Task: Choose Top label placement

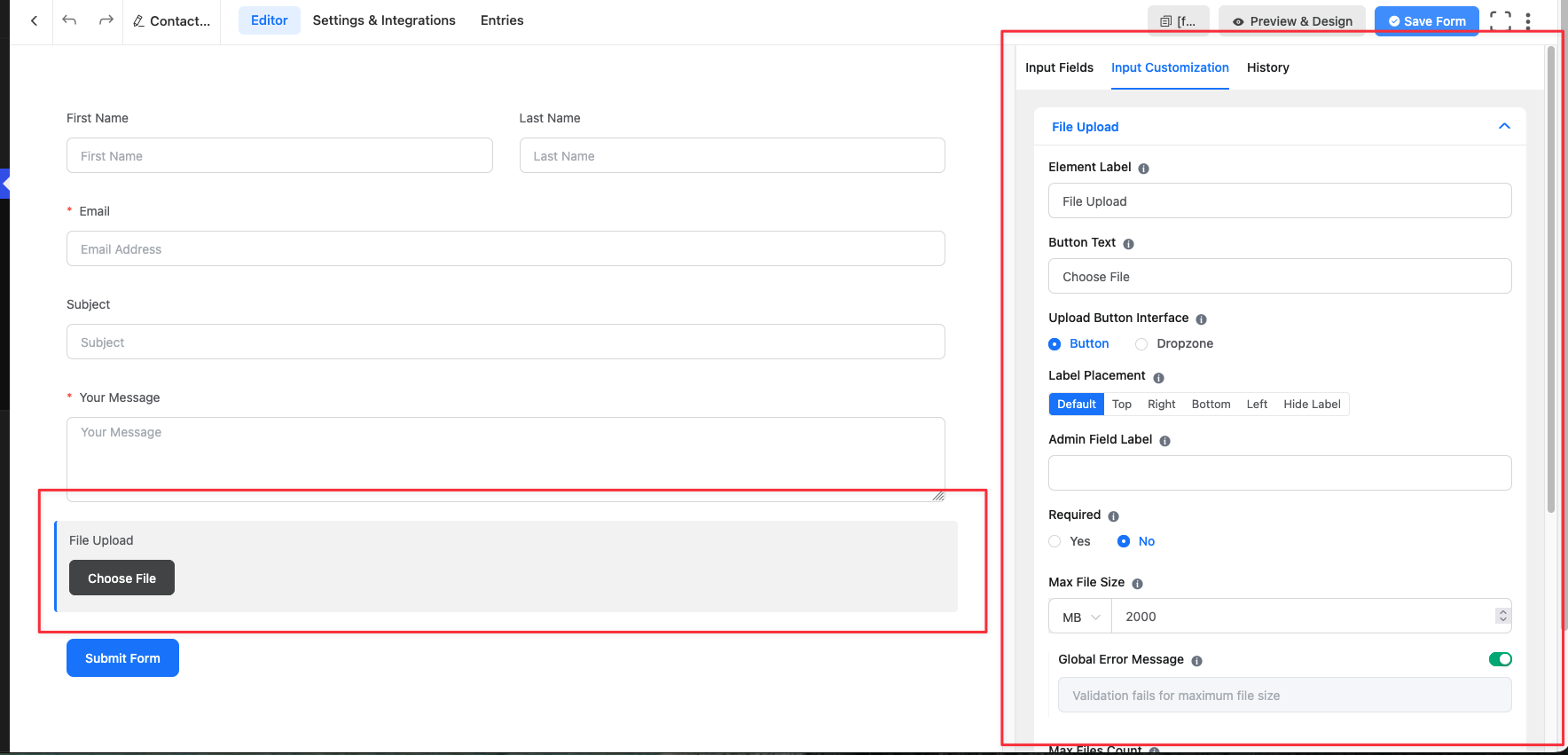Action: tap(1122, 404)
